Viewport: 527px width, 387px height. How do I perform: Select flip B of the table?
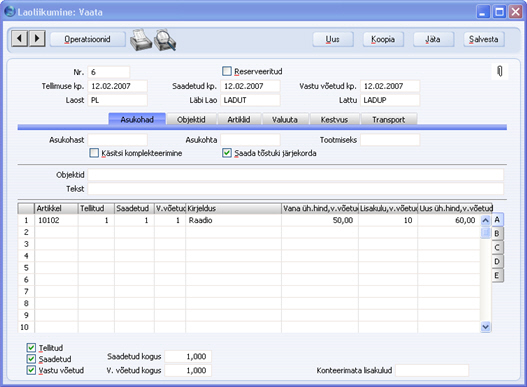(x=497, y=234)
